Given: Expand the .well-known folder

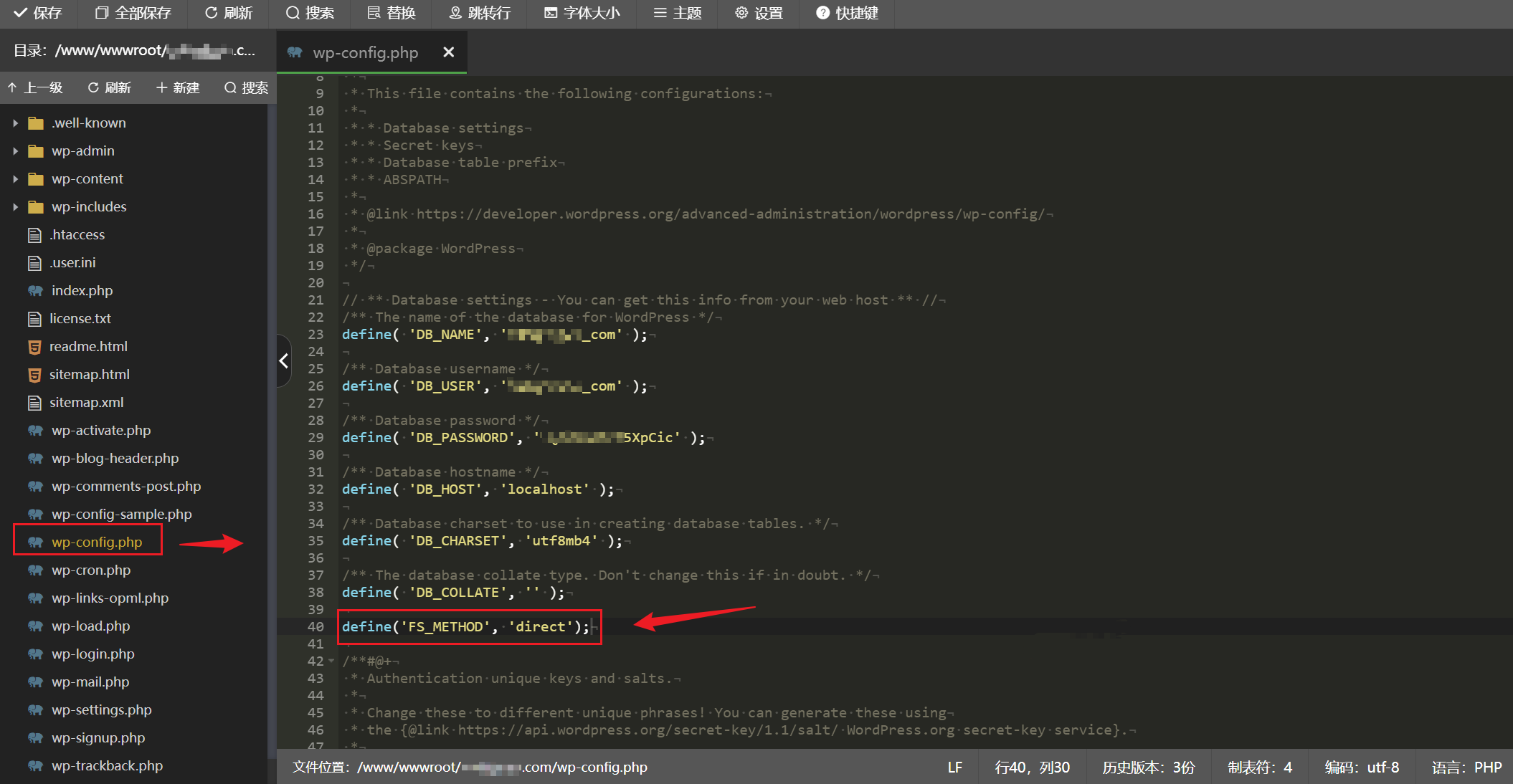Looking at the screenshot, I should pos(15,123).
